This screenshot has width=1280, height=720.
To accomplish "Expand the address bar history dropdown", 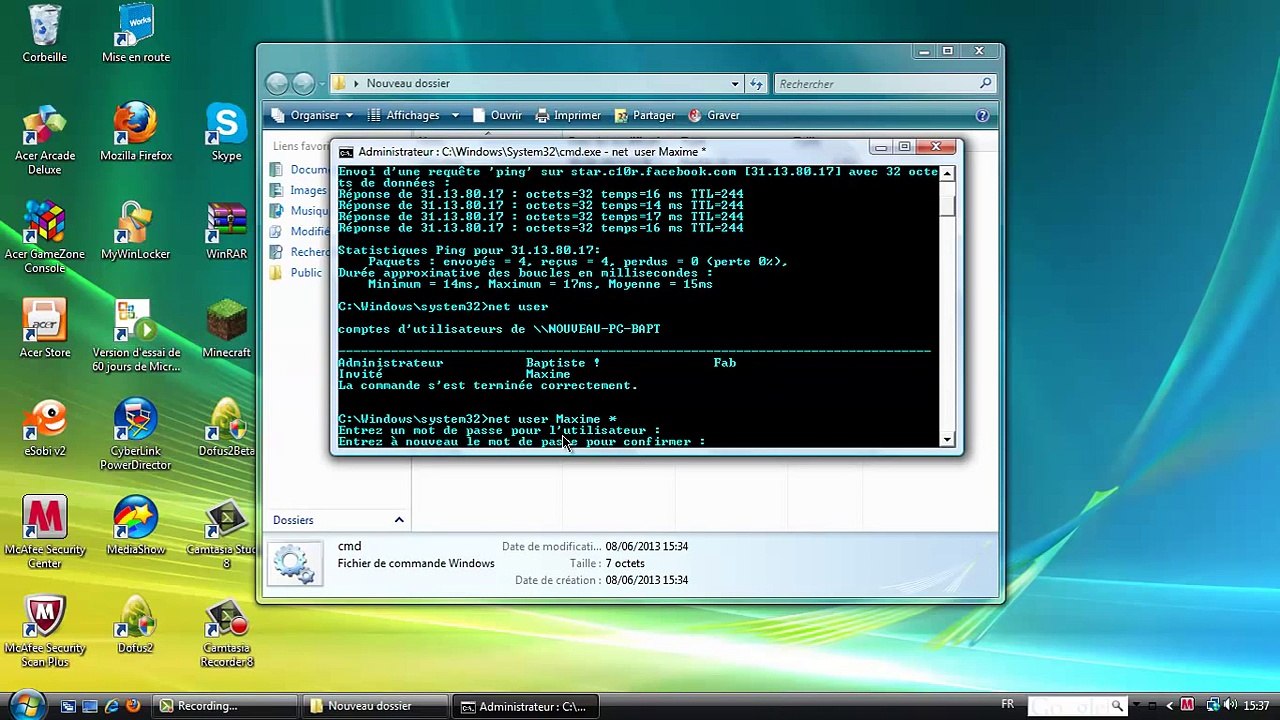I will pyautogui.click(x=735, y=84).
